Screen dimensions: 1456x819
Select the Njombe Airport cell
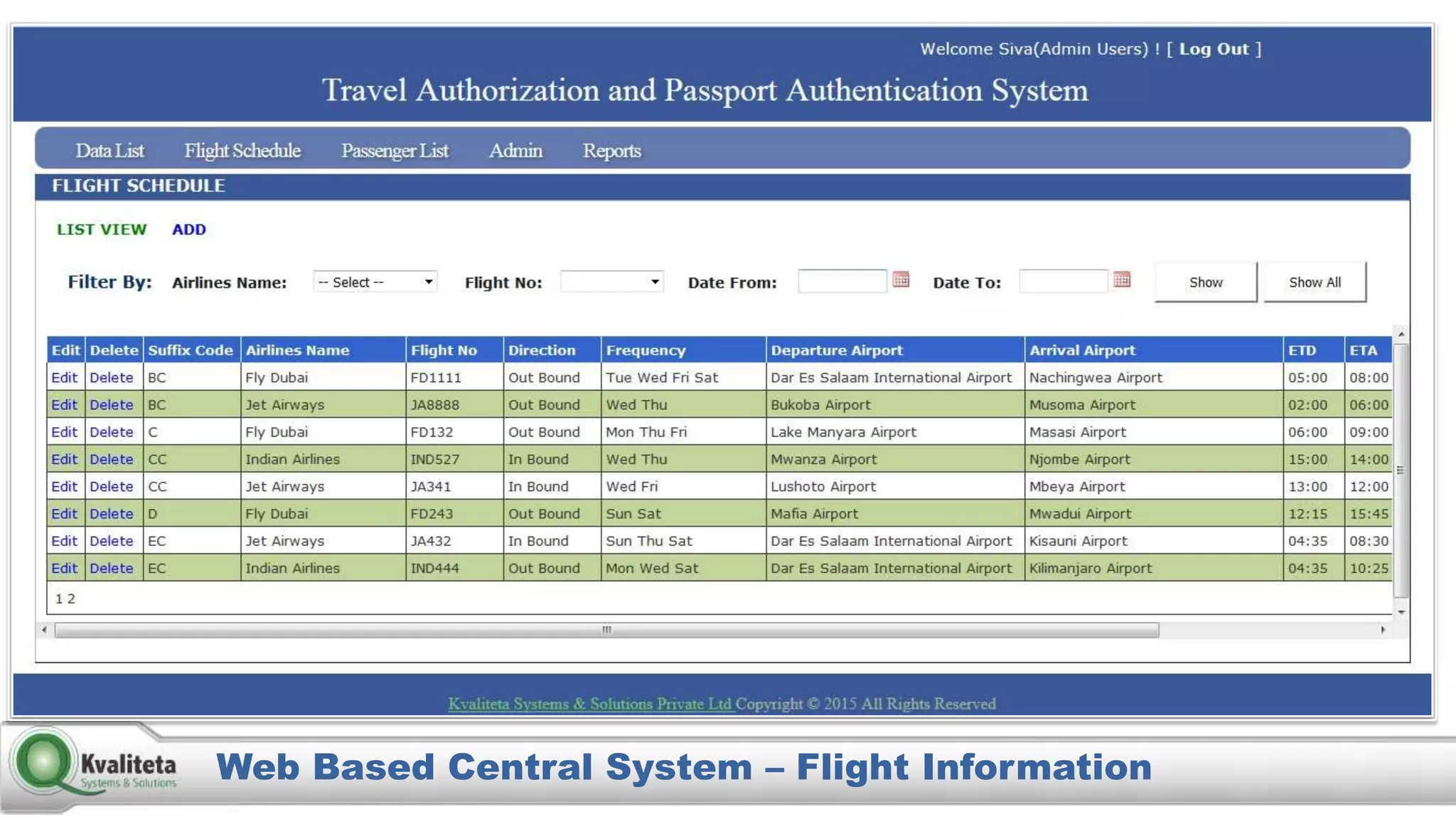point(1154,459)
